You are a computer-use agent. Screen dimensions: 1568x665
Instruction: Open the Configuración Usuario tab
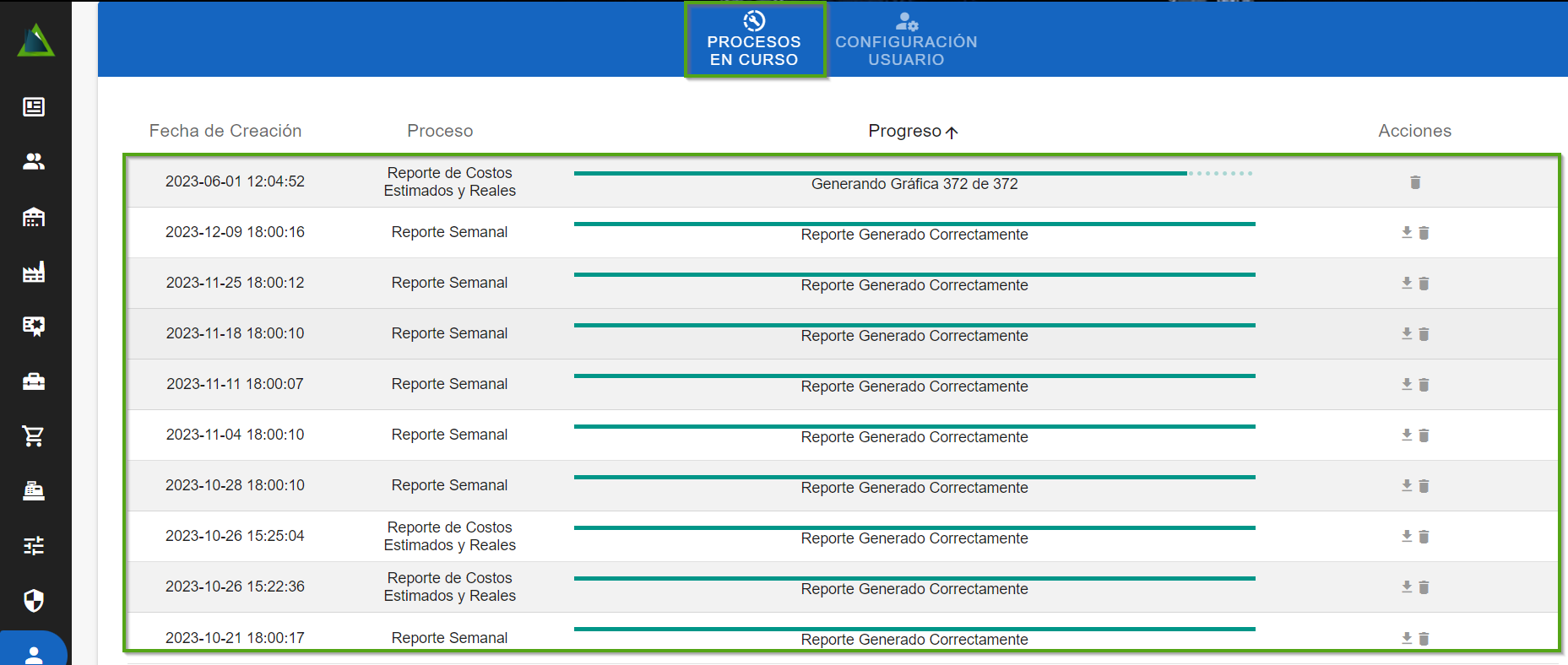906,41
